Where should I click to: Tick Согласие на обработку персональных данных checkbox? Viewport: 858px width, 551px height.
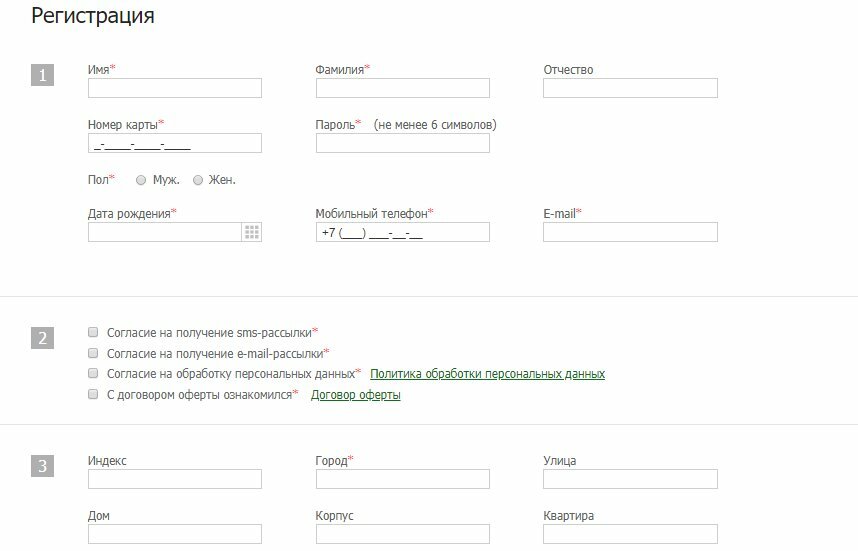point(93,373)
